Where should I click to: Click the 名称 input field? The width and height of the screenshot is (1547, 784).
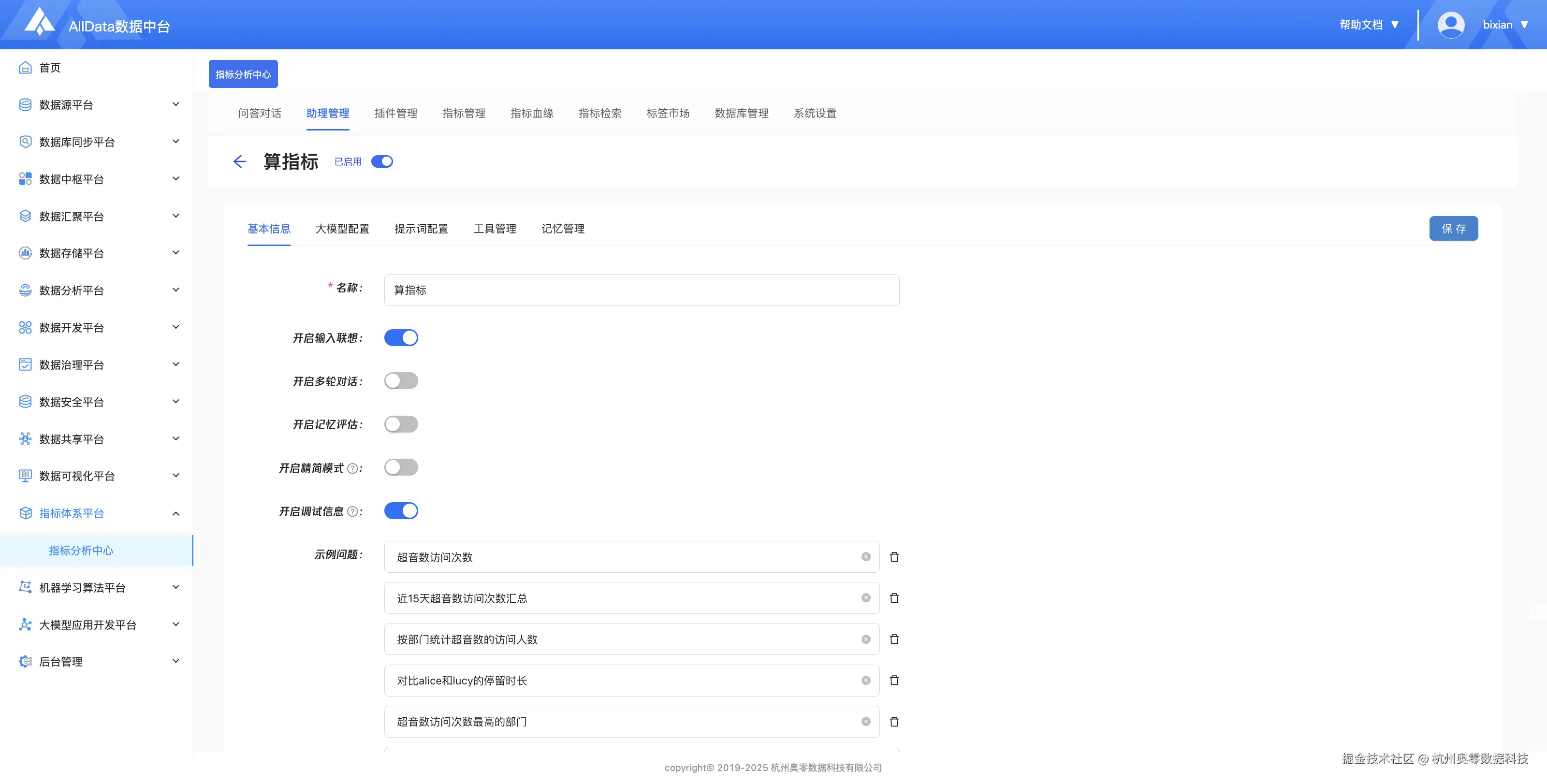[642, 290]
